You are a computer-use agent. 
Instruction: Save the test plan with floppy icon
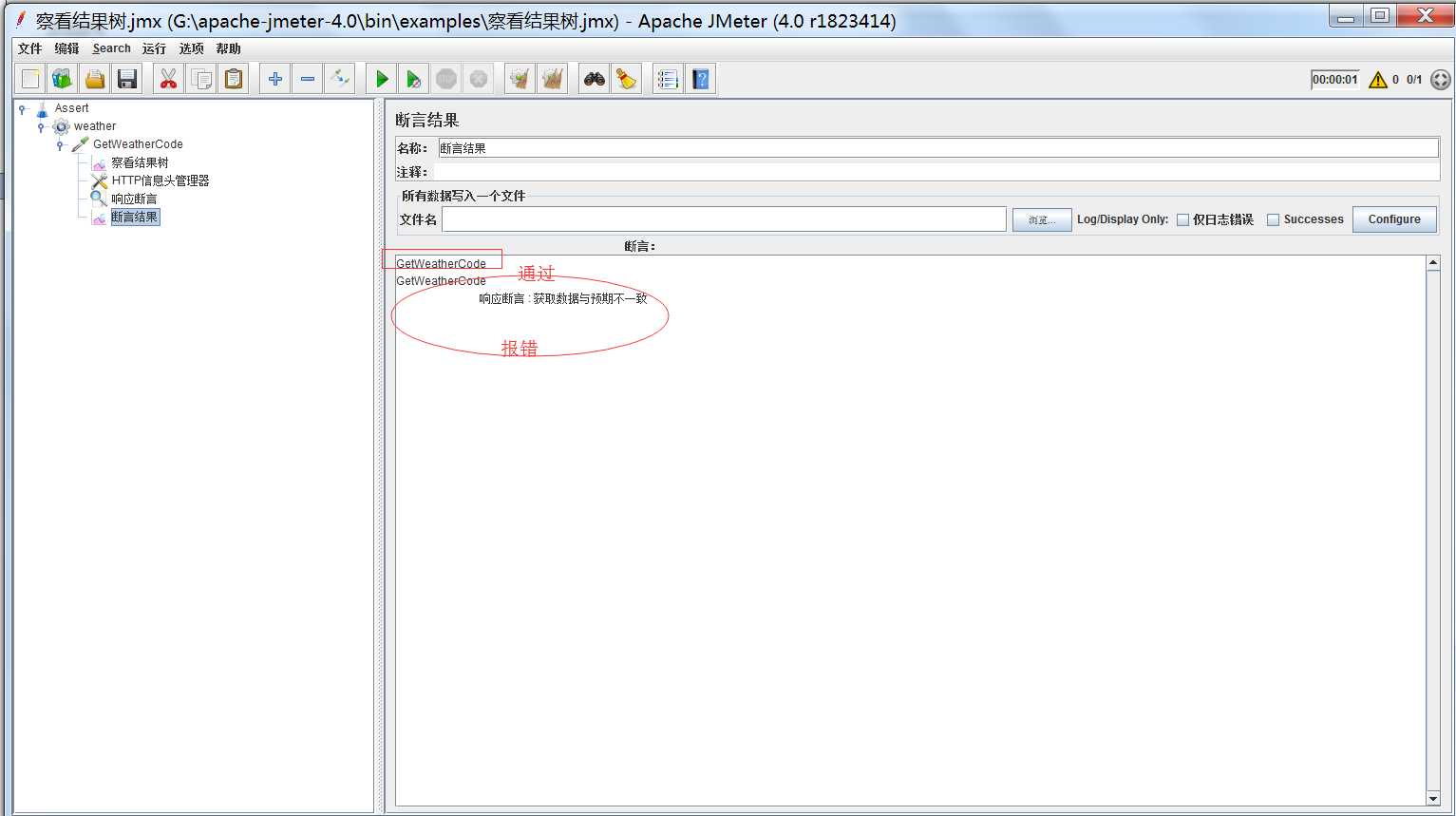[127, 79]
